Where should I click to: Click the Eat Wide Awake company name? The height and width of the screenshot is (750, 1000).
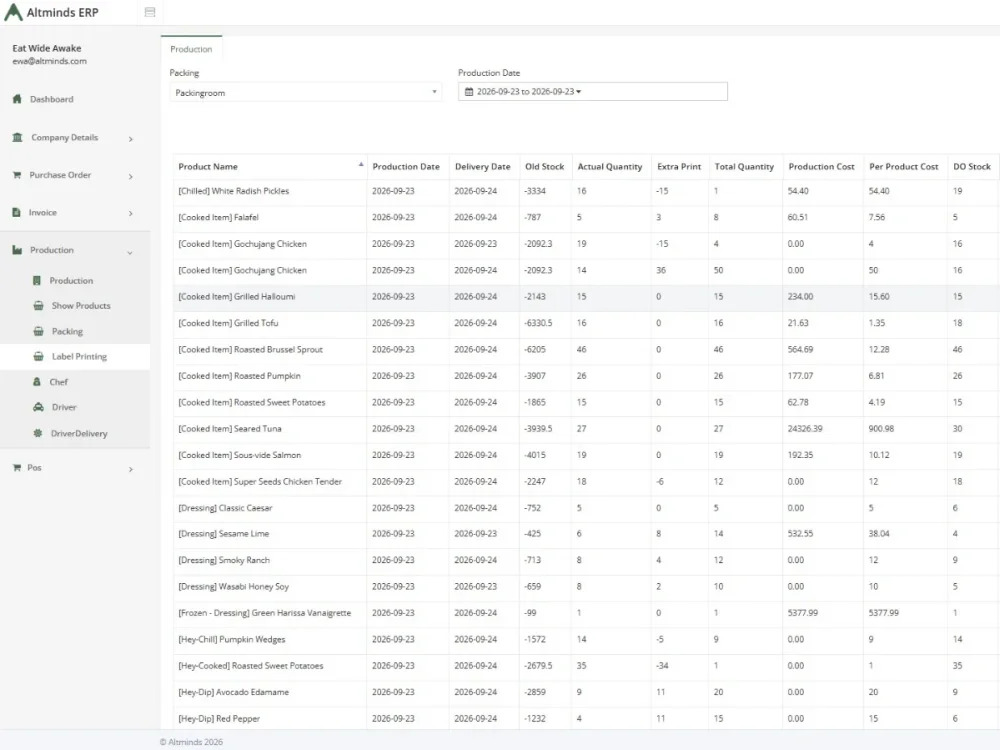(47, 48)
